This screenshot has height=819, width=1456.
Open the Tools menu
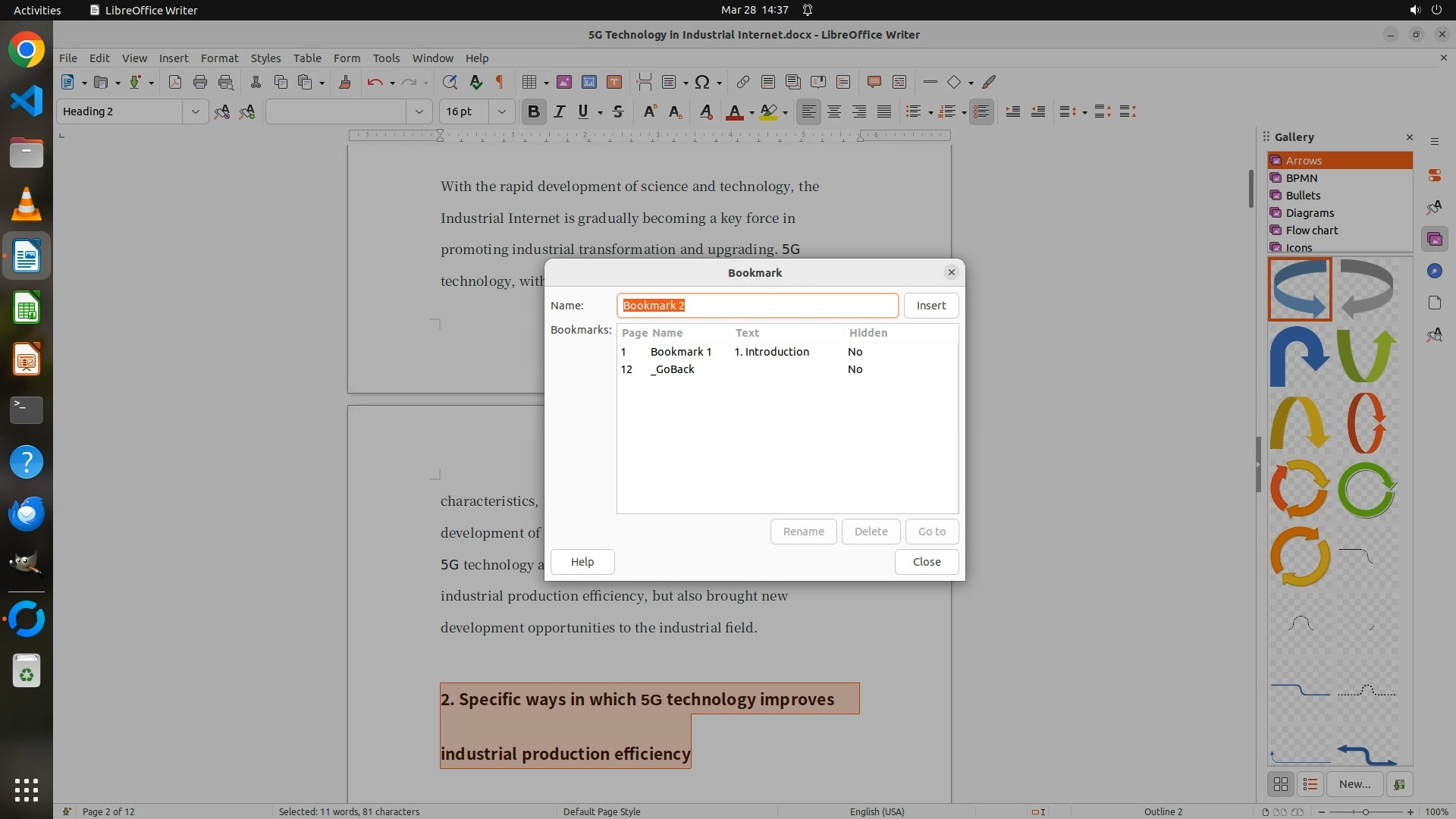386,58
